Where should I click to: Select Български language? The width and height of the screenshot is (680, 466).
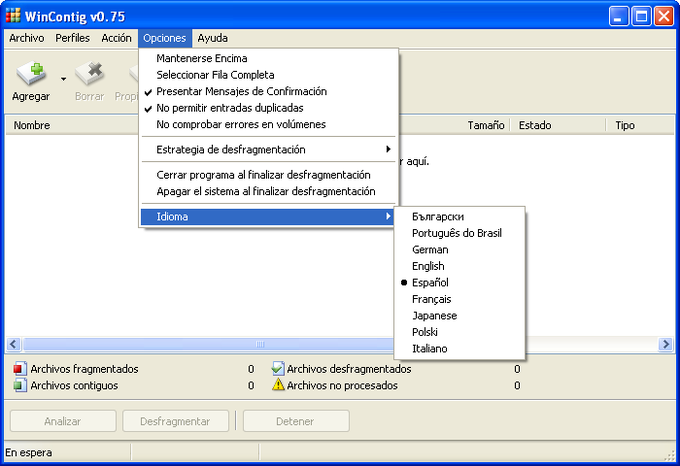point(460,216)
